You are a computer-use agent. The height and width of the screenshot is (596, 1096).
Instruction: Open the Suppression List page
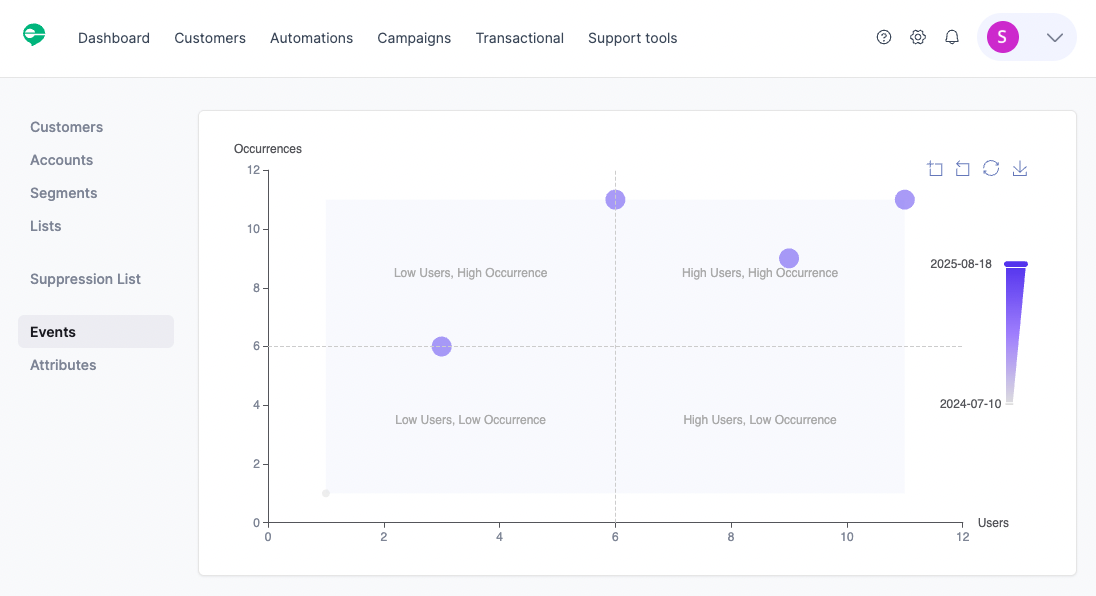pos(83,278)
